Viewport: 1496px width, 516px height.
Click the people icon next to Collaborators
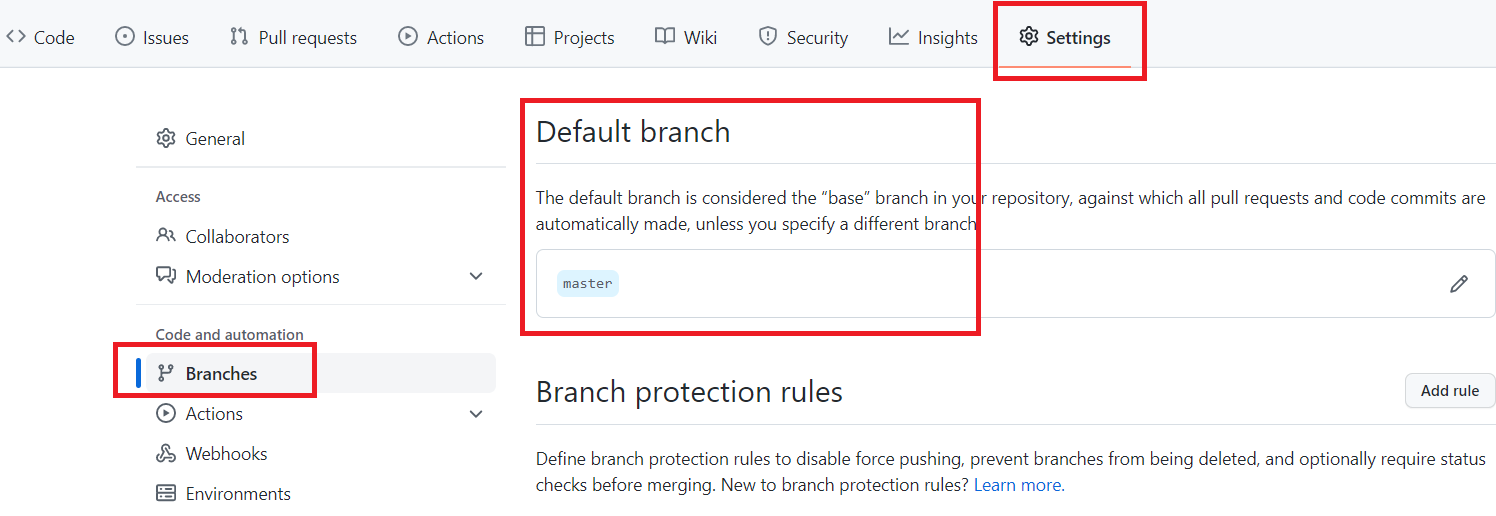tap(166, 237)
